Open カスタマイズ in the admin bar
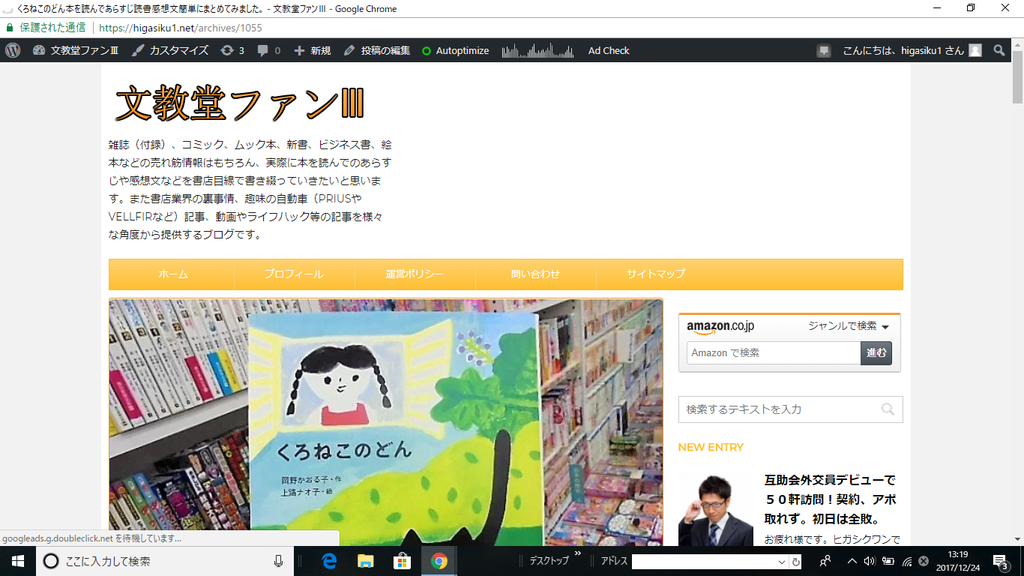This screenshot has width=1024, height=576. (x=170, y=50)
